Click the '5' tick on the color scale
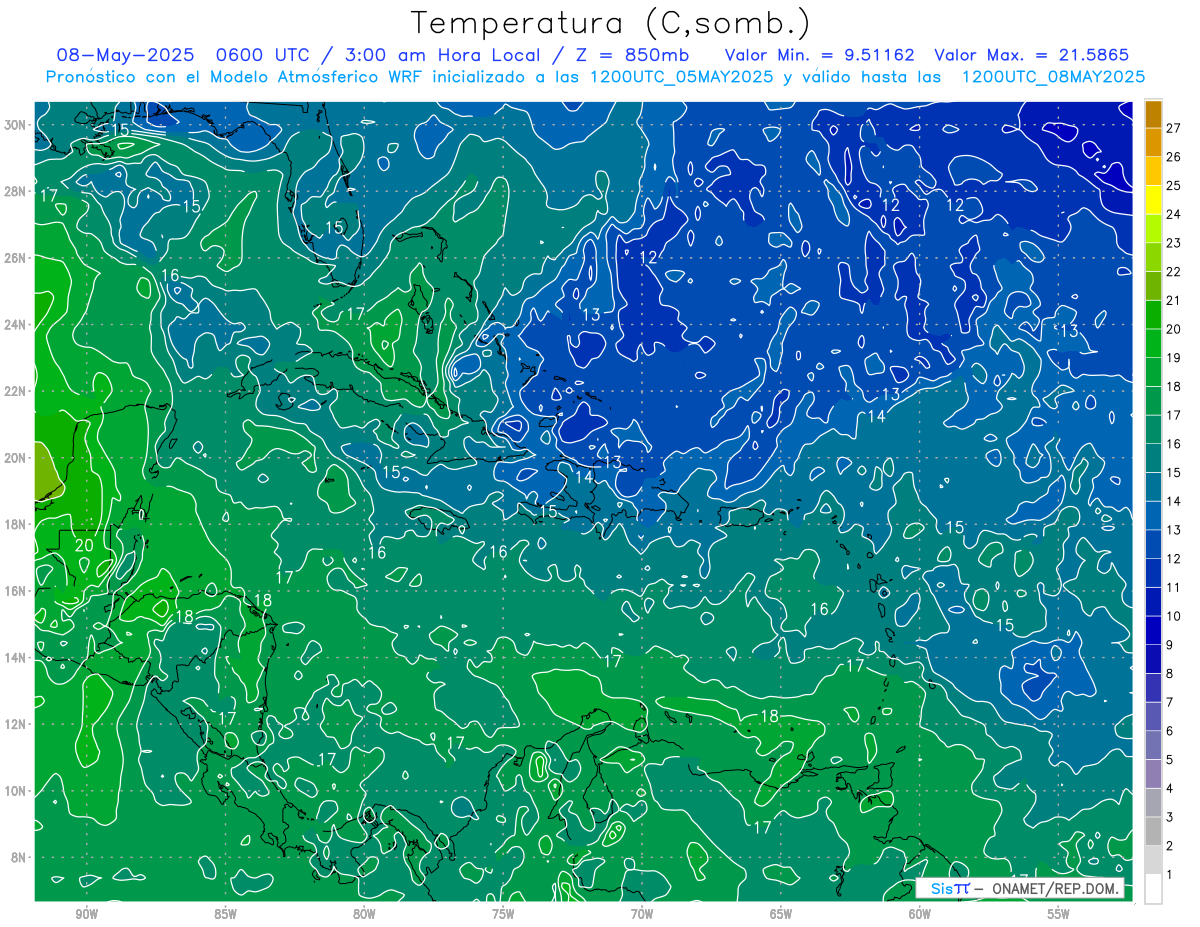This screenshot has width=1200, height=927. (x=1170, y=761)
